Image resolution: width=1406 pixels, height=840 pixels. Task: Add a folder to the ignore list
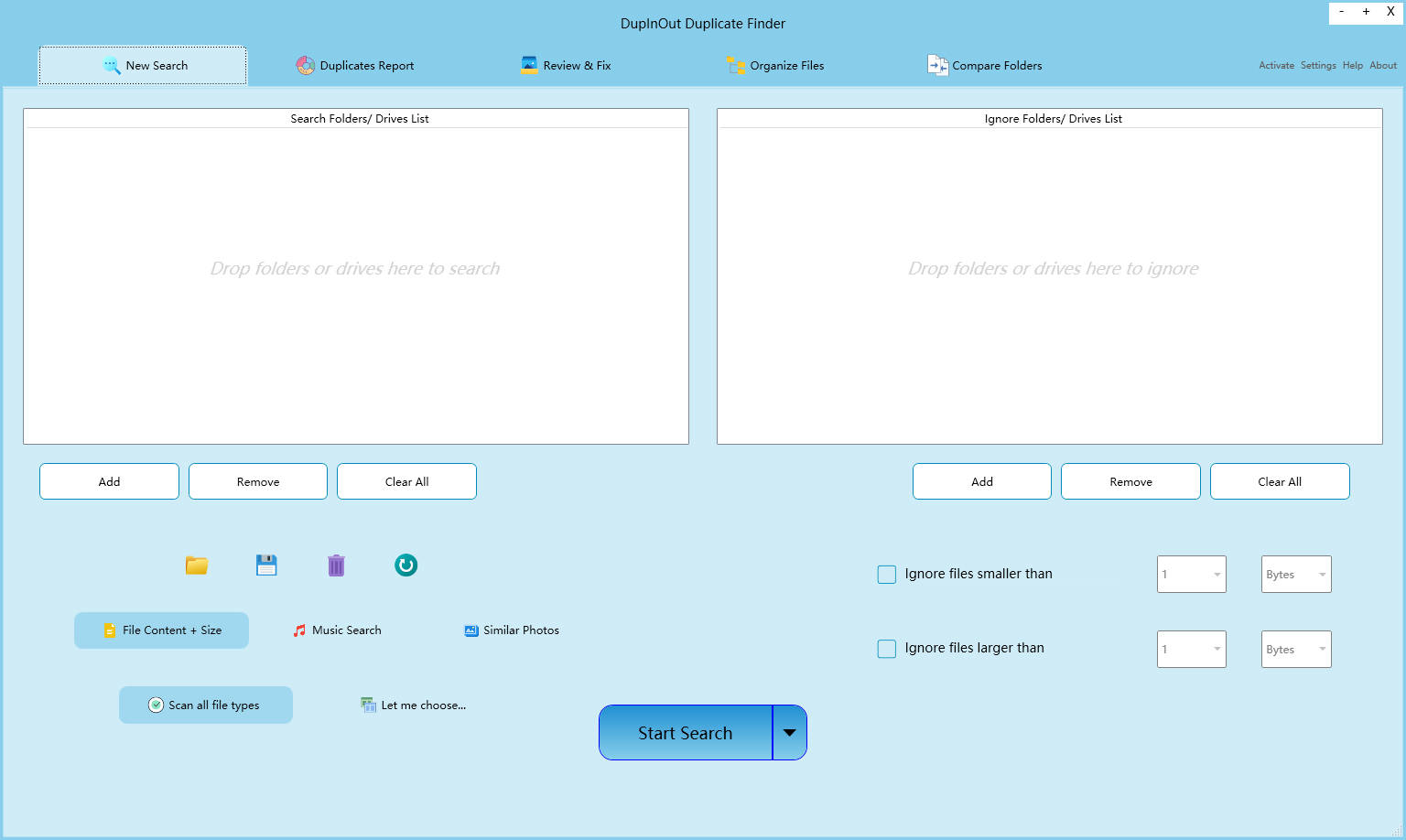(x=982, y=481)
